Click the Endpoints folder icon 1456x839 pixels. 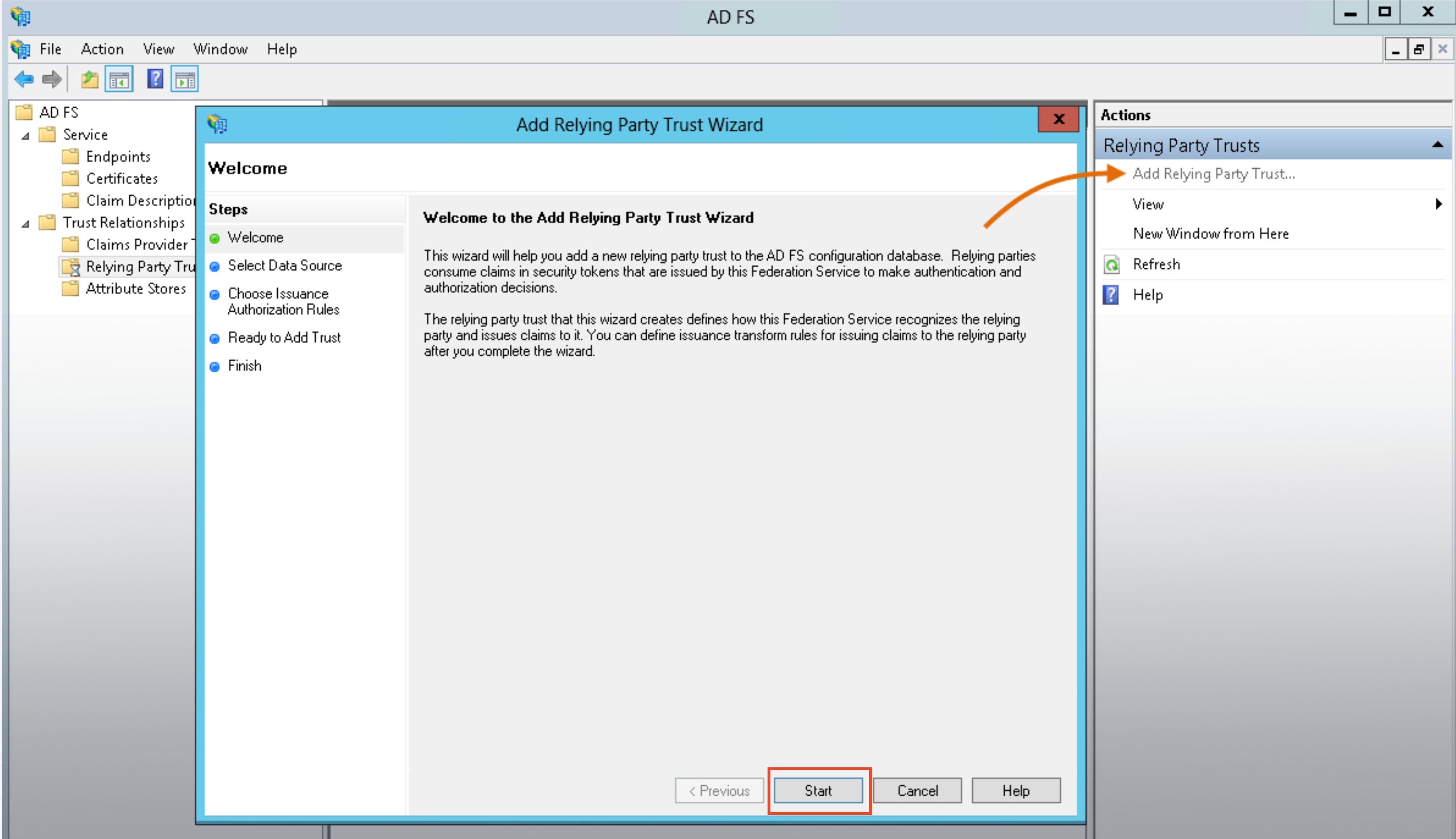(x=70, y=156)
